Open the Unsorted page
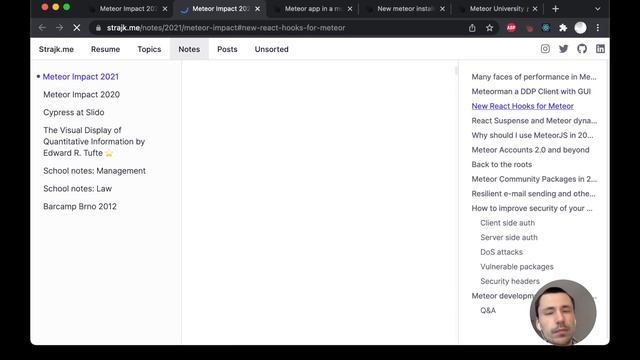The width and height of the screenshot is (640, 360). point(271,49)
